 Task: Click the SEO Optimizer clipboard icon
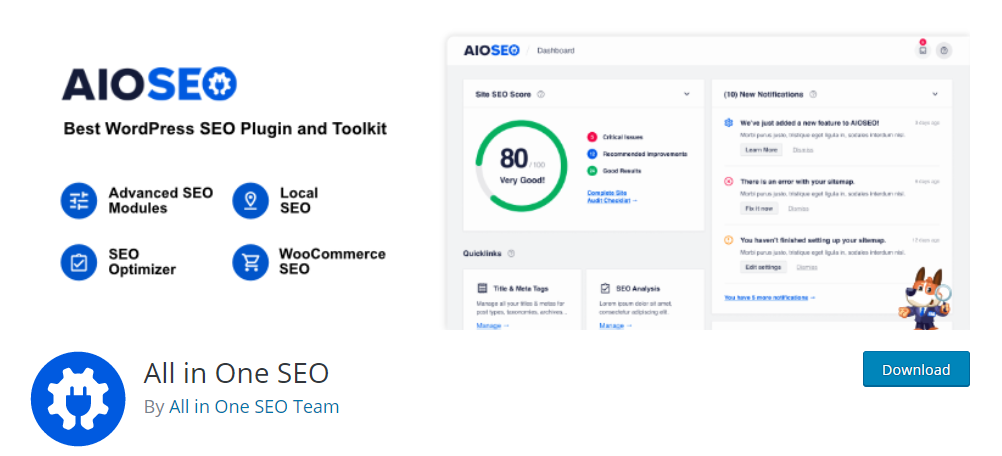pyautogui.click(x=79, y=262)
